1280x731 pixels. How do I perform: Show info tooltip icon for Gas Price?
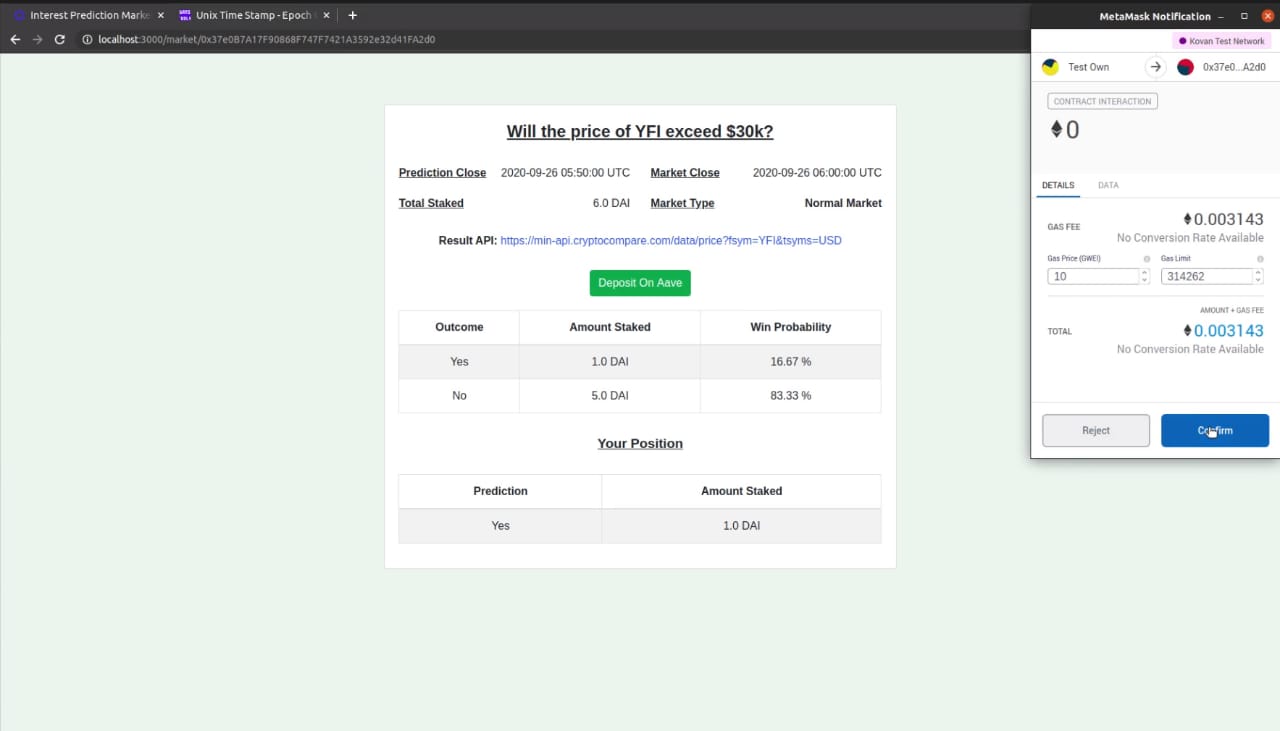(x=1146, y=259)
